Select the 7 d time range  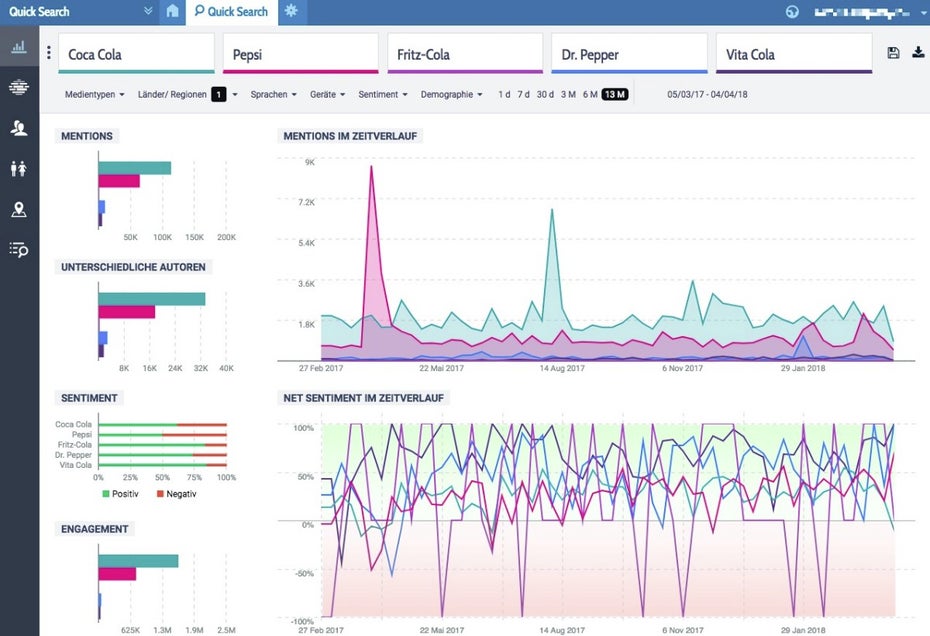point(523,94)
